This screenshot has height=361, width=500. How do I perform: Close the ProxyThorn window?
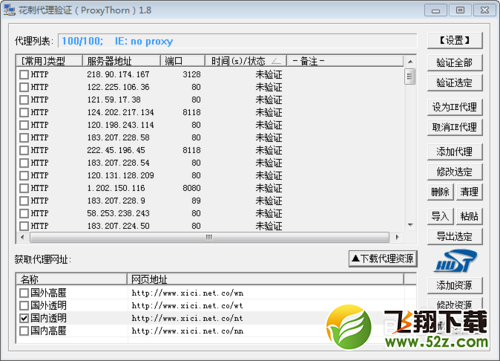point(485,10)
